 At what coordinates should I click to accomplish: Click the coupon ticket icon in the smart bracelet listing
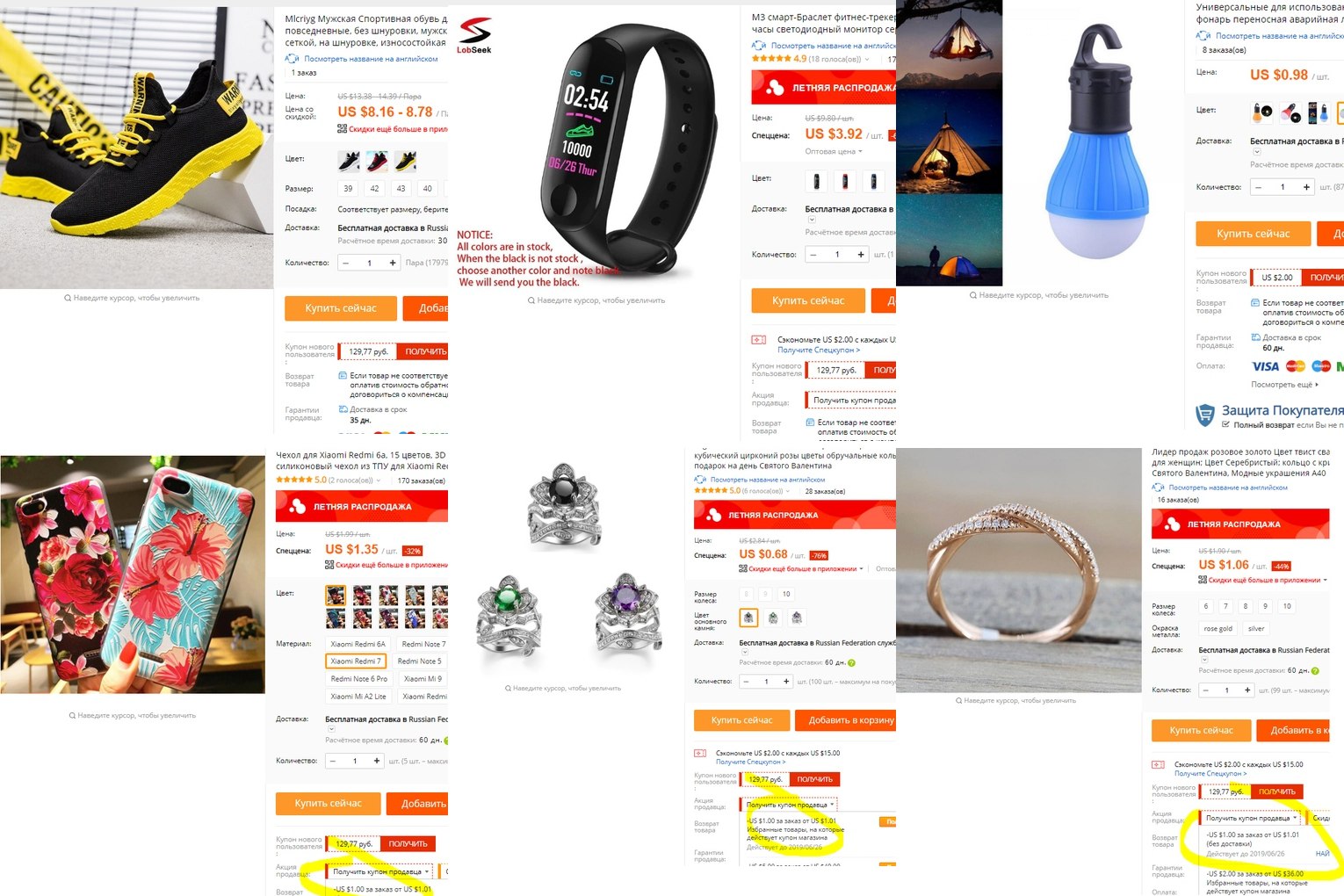tap(758, 340)
